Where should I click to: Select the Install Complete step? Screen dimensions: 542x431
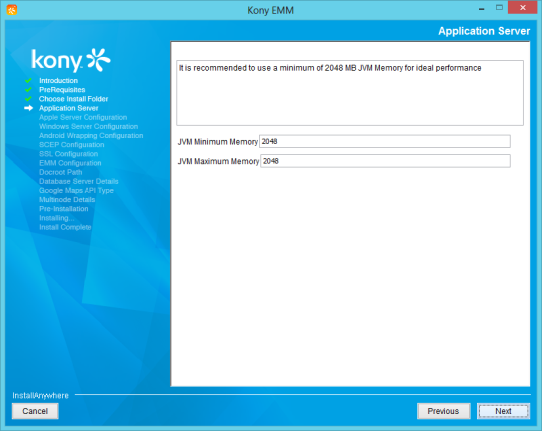point(65,227)
